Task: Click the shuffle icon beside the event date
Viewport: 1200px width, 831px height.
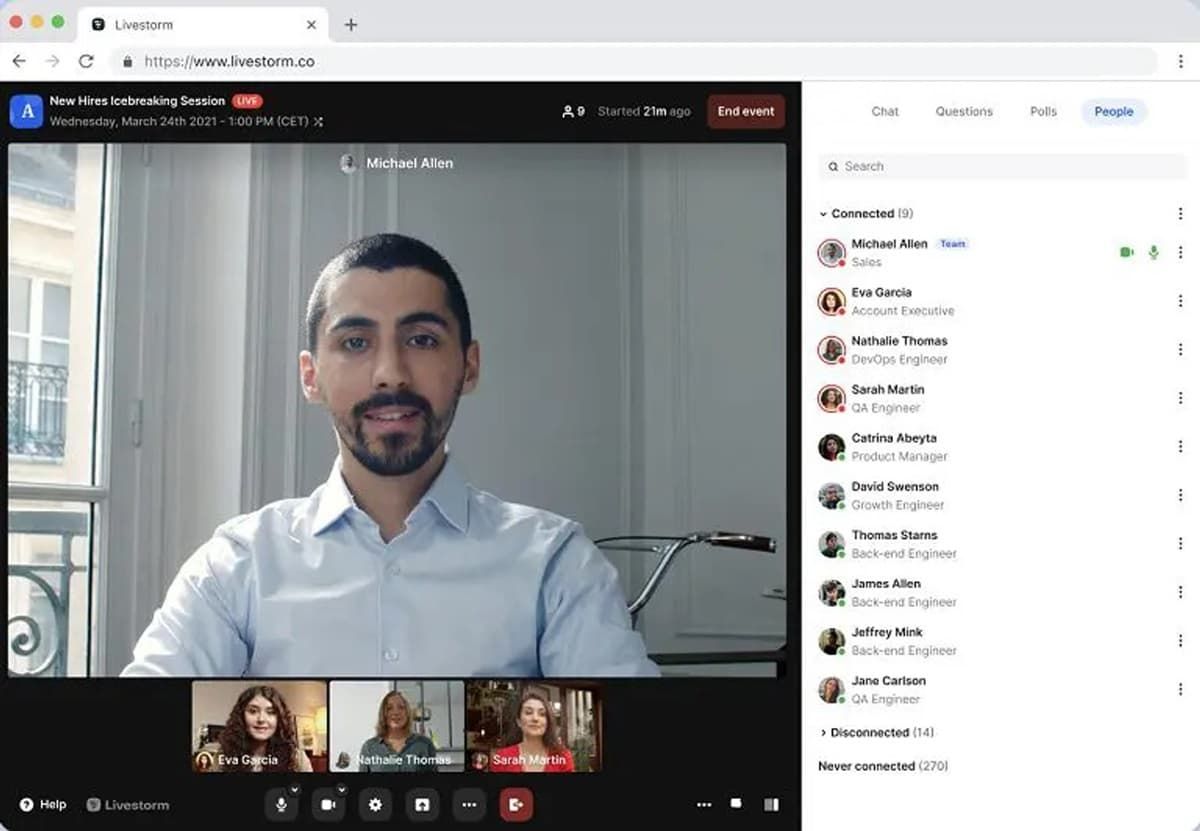Action: pyautogui.click(x=318, y=122)
